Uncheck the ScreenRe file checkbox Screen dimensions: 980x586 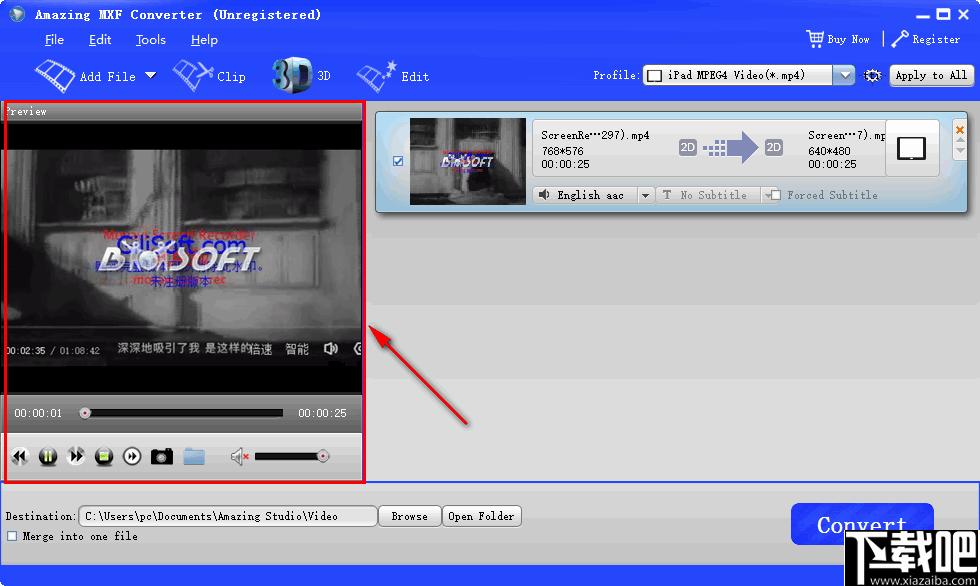coord(398,161)
